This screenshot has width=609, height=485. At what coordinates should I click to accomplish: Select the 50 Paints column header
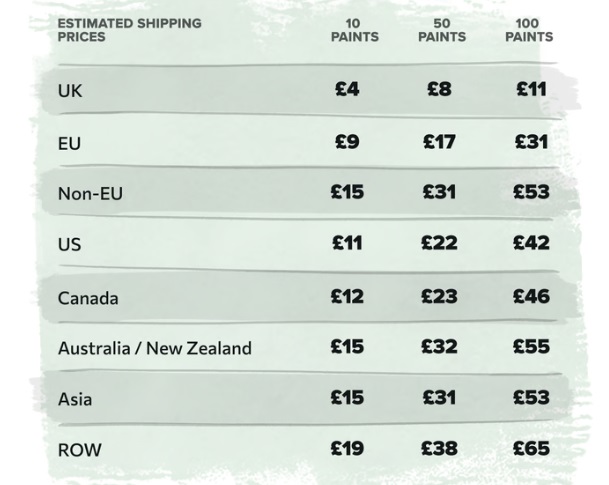(442, 30)
